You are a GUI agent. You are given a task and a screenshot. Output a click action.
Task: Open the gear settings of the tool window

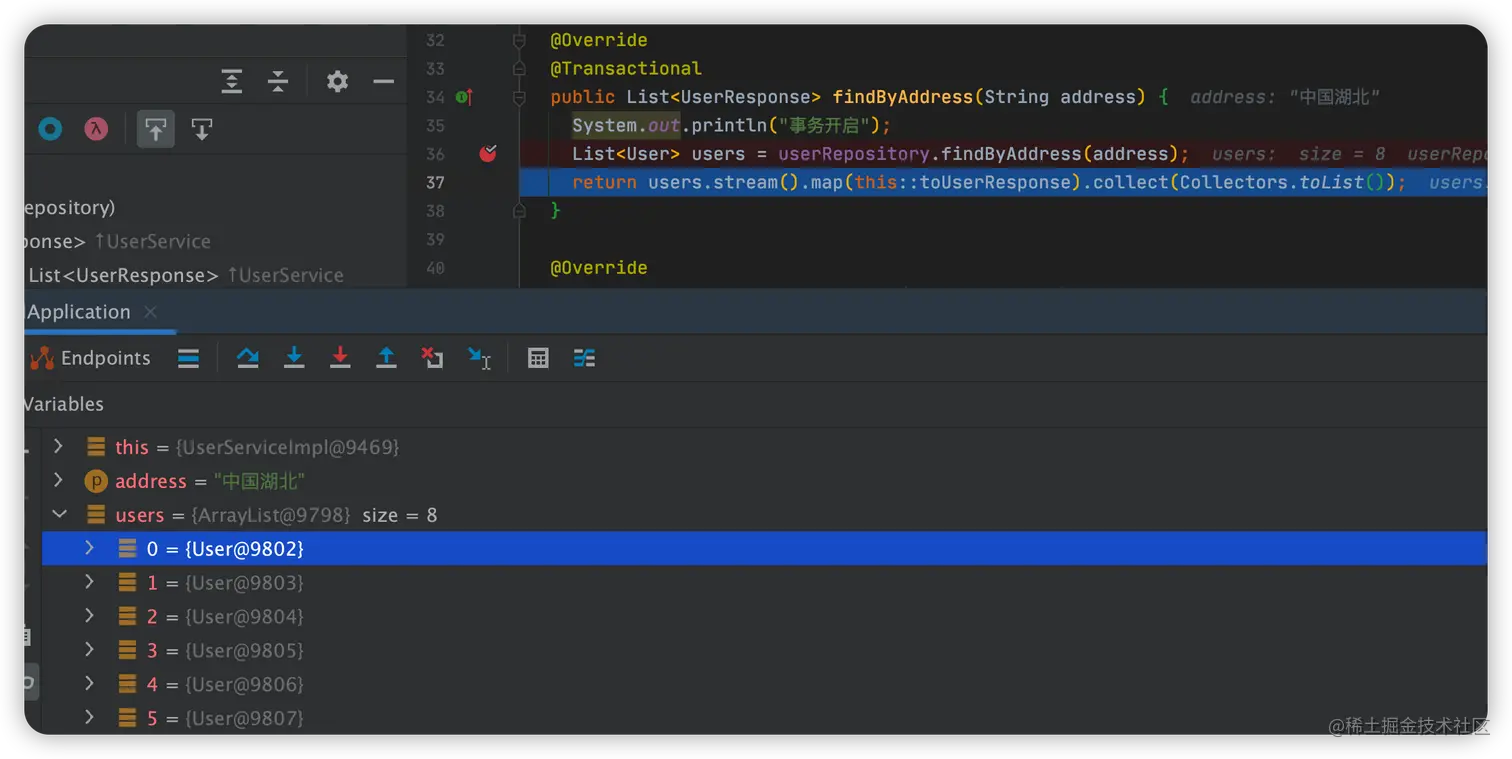(338, 82)
